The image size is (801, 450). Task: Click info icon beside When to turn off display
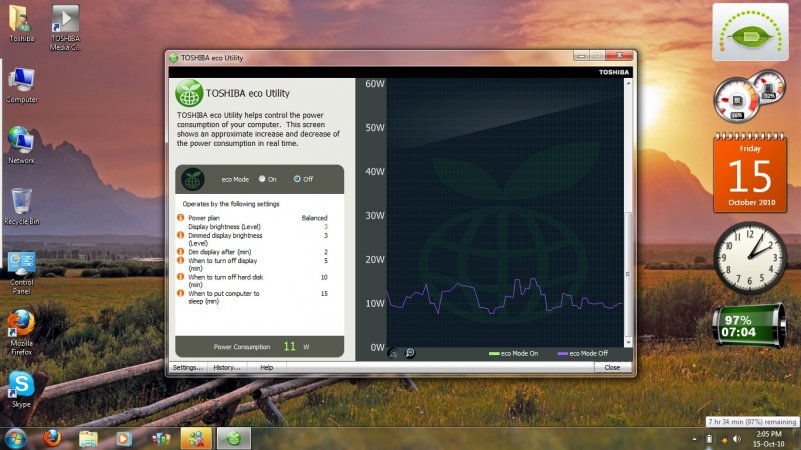click(180, 260)
